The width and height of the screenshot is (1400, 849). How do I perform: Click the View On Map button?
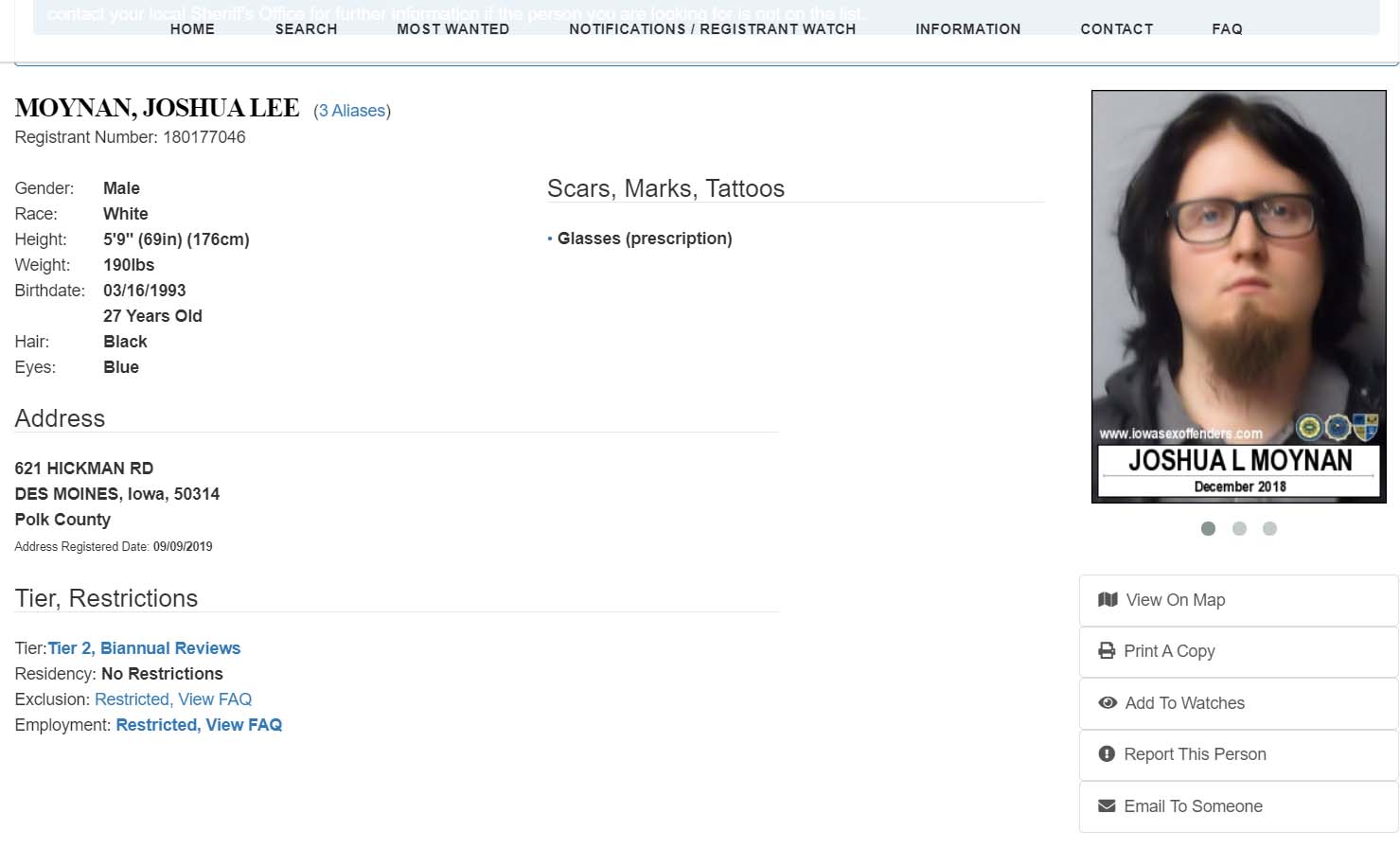[1238, 600]
